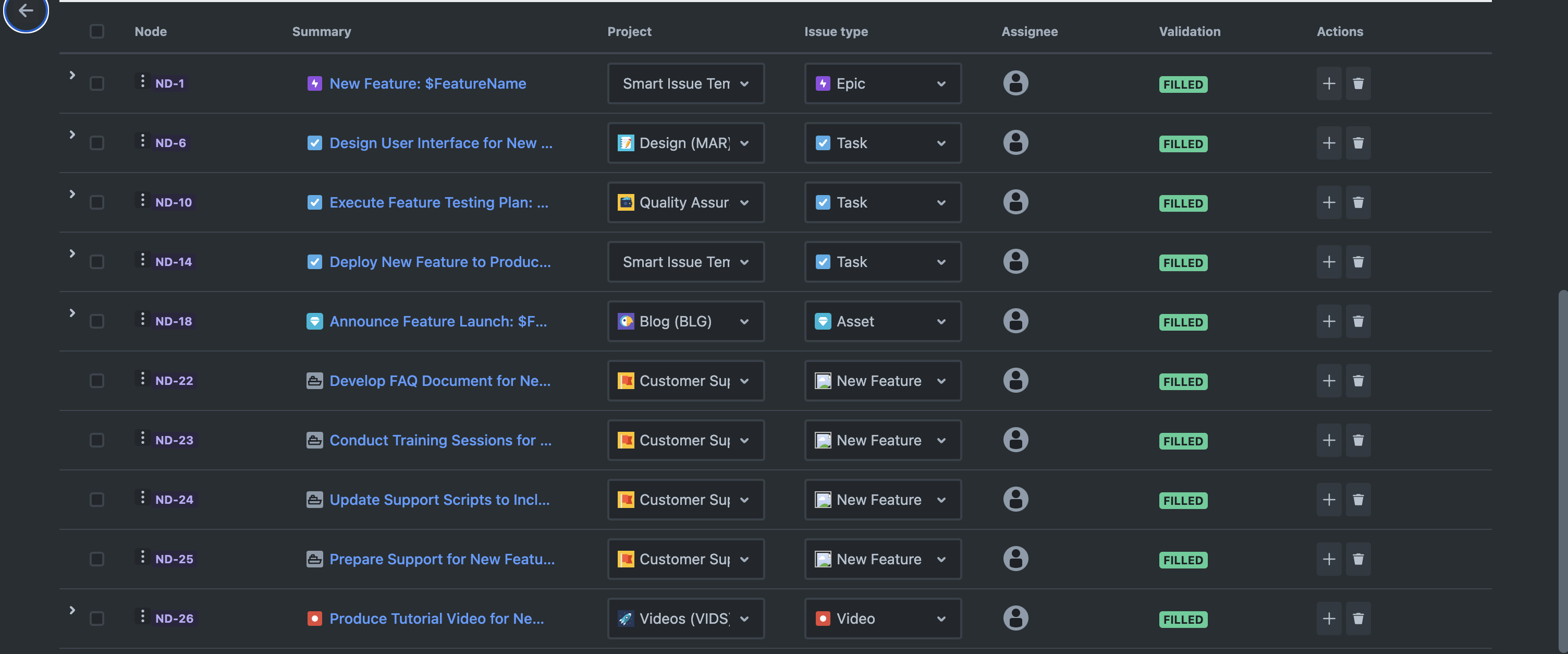Screen dimensions: 1568x654
Task: Click assignee avatar for ND-14
Action: pos(1015,261)
